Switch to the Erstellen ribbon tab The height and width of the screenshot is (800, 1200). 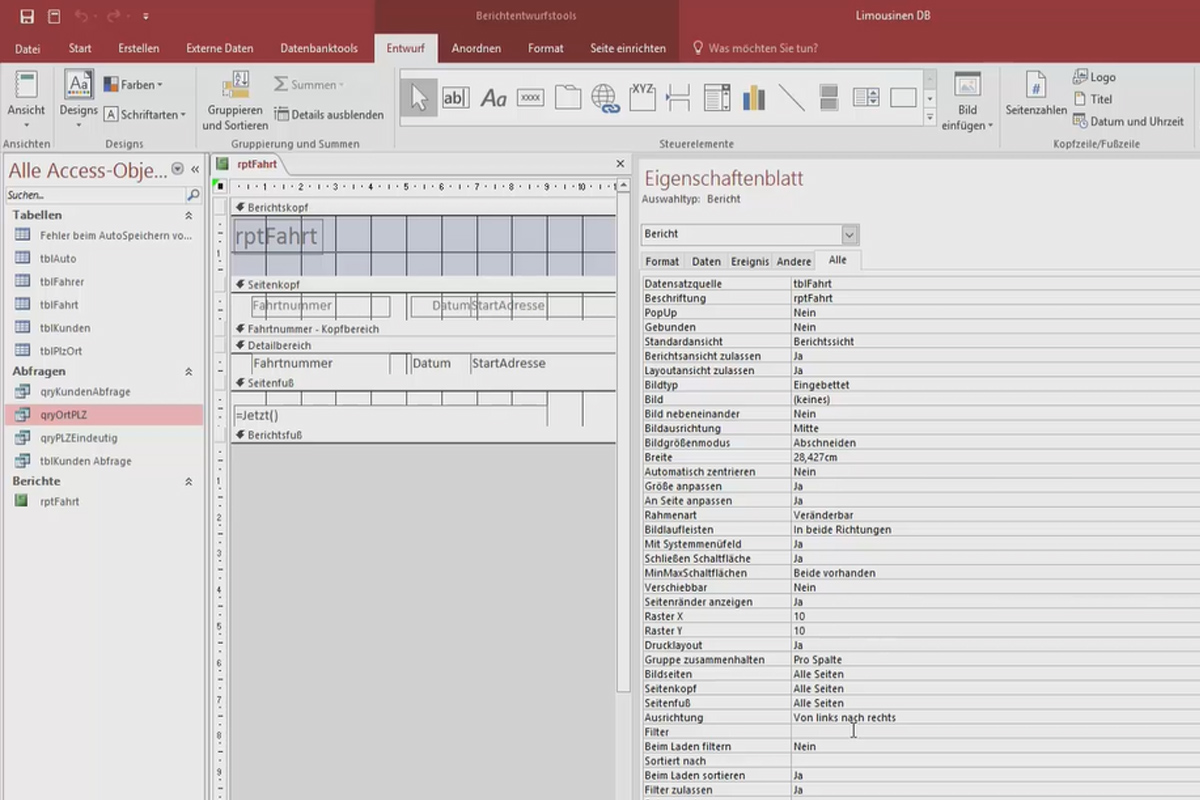[138, 48]
